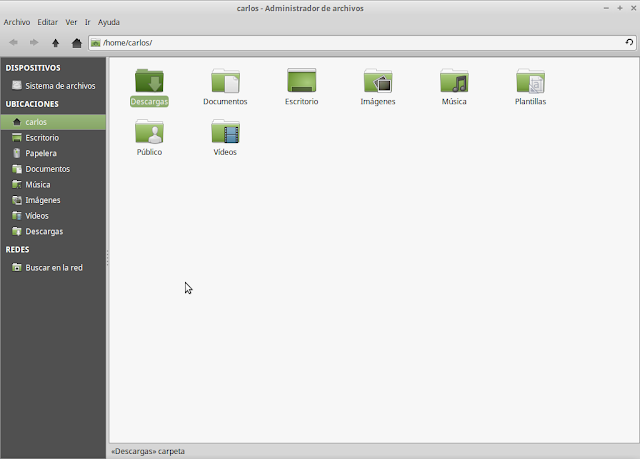Click the Imágenes icon in the sidebar
The image size is (640, 459).
tap(17, 200)
